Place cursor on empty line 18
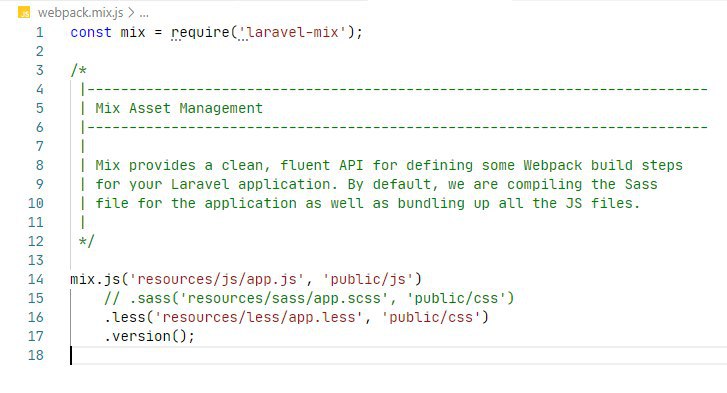The width and height of the screenshot is (727, 393). 399,355
